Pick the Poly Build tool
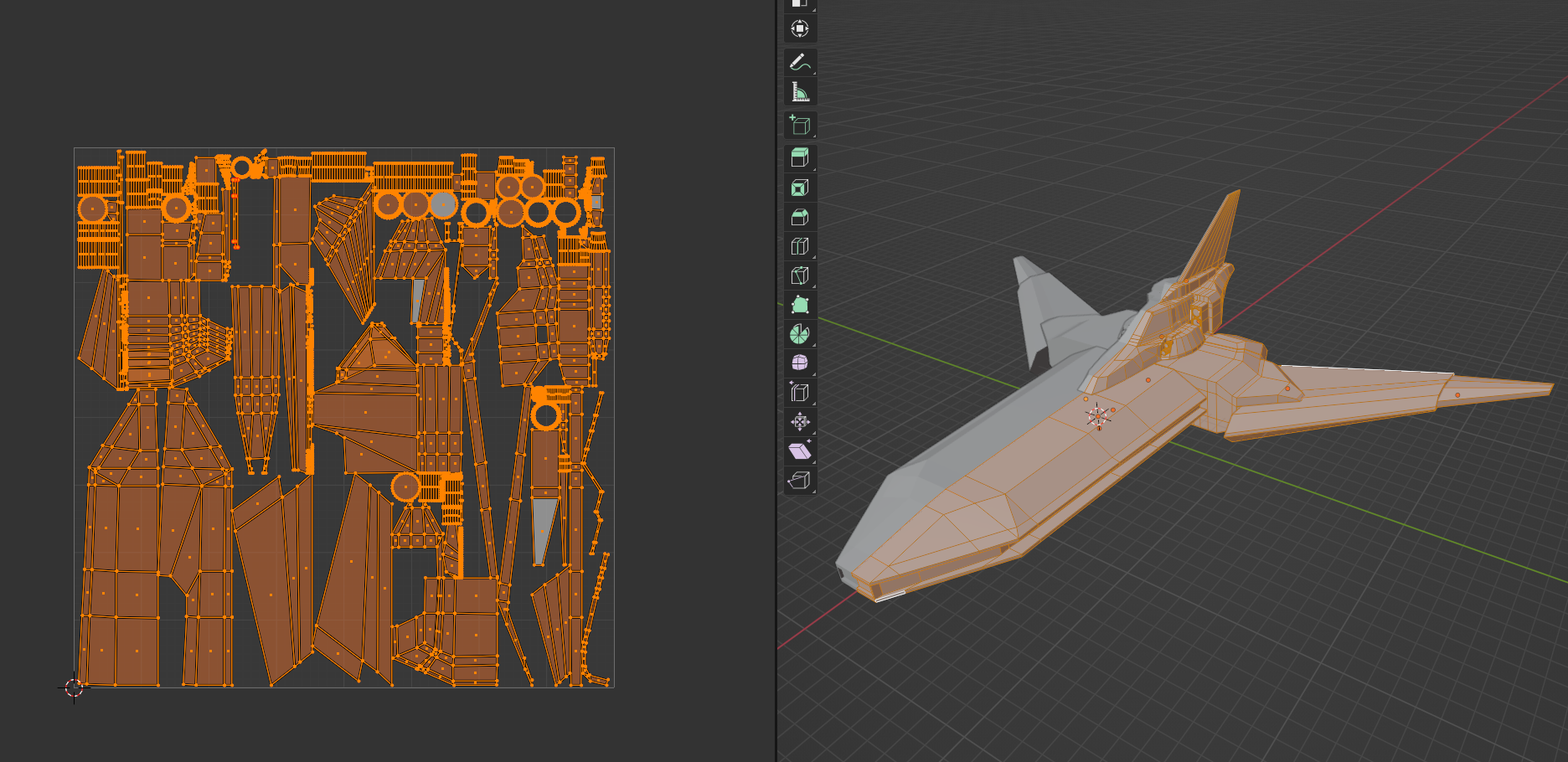The height and width of the screenshot is (762, 1568). coord(800,305)
